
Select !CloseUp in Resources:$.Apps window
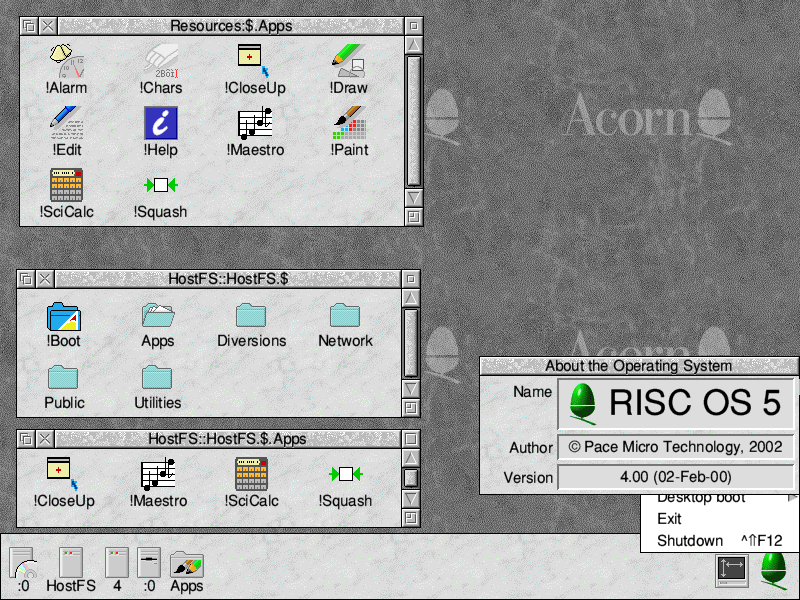point(255,69)
